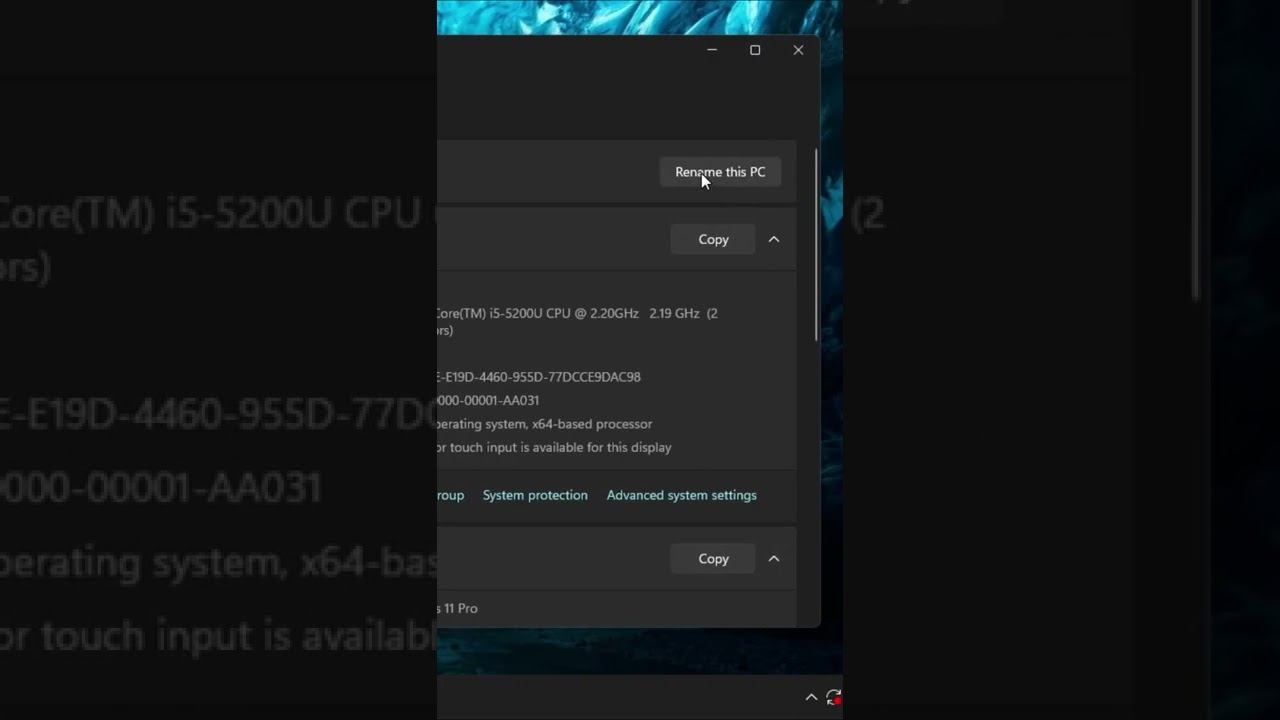Close the Settings window
The image size is (1280, 720).
point(798,50)
